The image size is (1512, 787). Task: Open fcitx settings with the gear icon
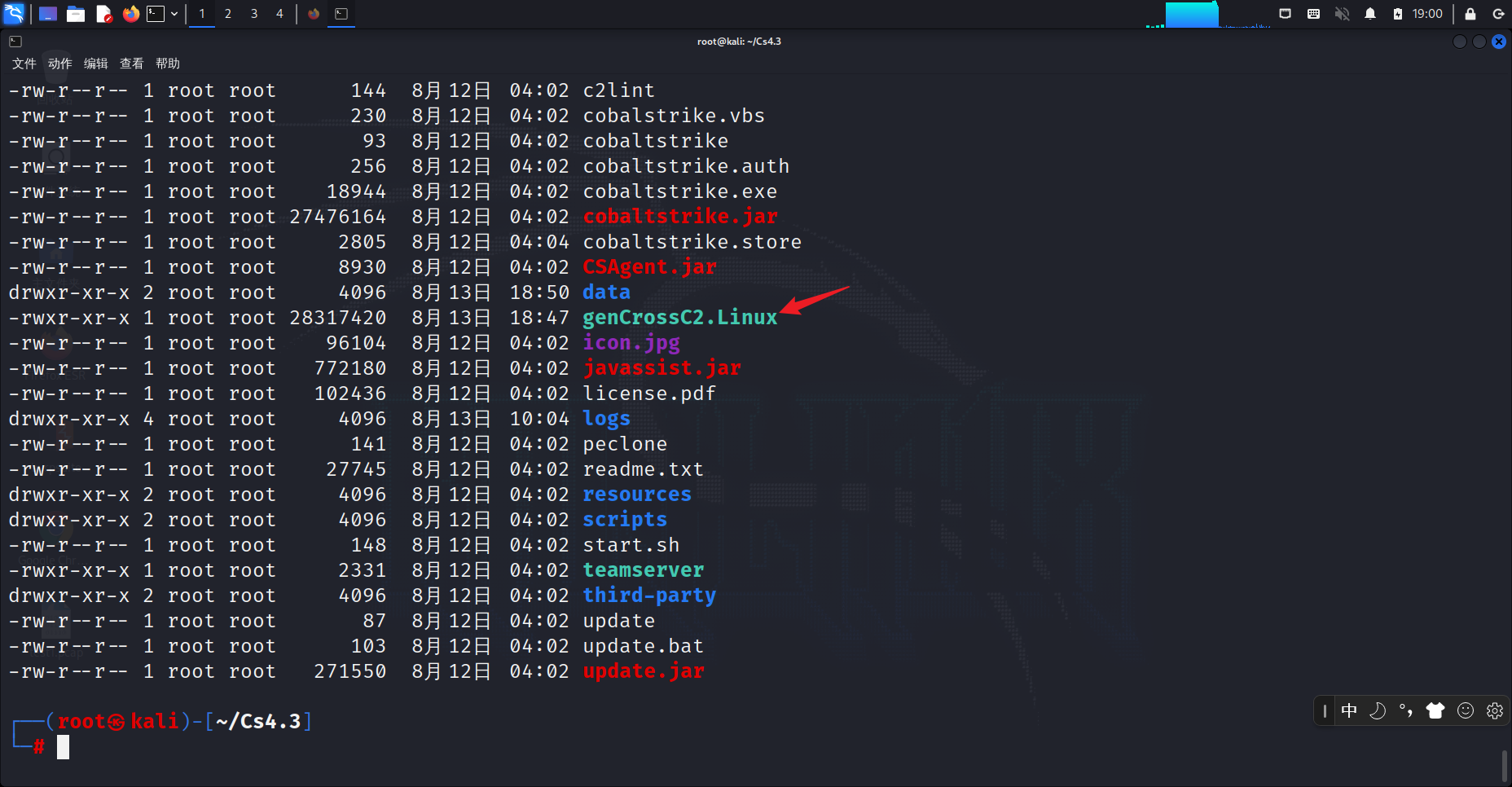pos(1494,710)
